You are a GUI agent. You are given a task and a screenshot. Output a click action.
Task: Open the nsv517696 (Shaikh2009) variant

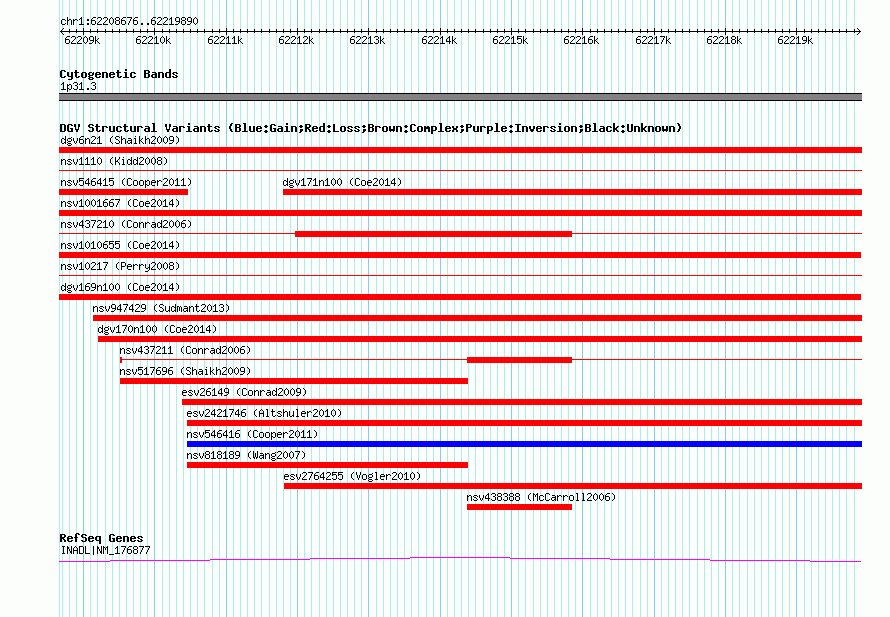coord(185,371)
